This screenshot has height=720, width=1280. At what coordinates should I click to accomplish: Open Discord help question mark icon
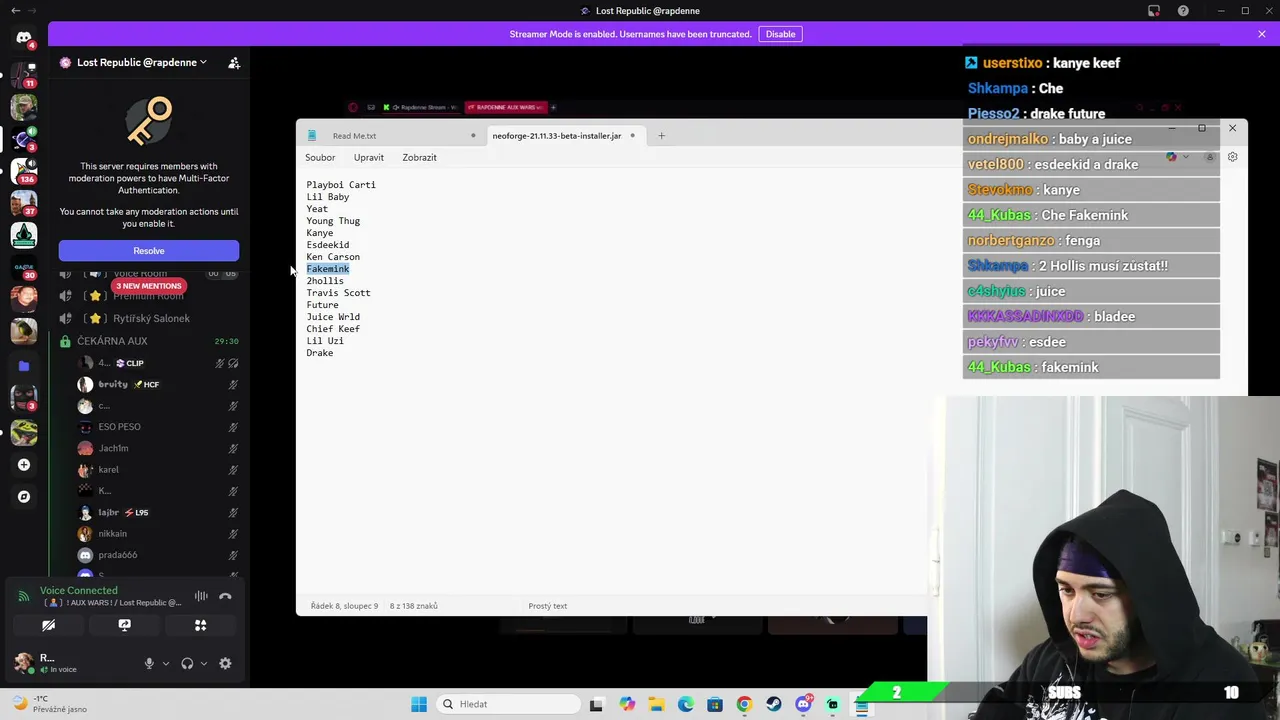pyautogui.click(x=1183, y=11)
